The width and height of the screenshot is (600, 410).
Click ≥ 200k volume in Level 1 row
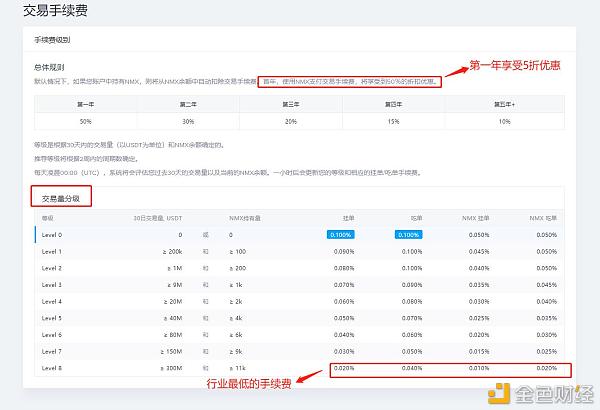point(172,252)
